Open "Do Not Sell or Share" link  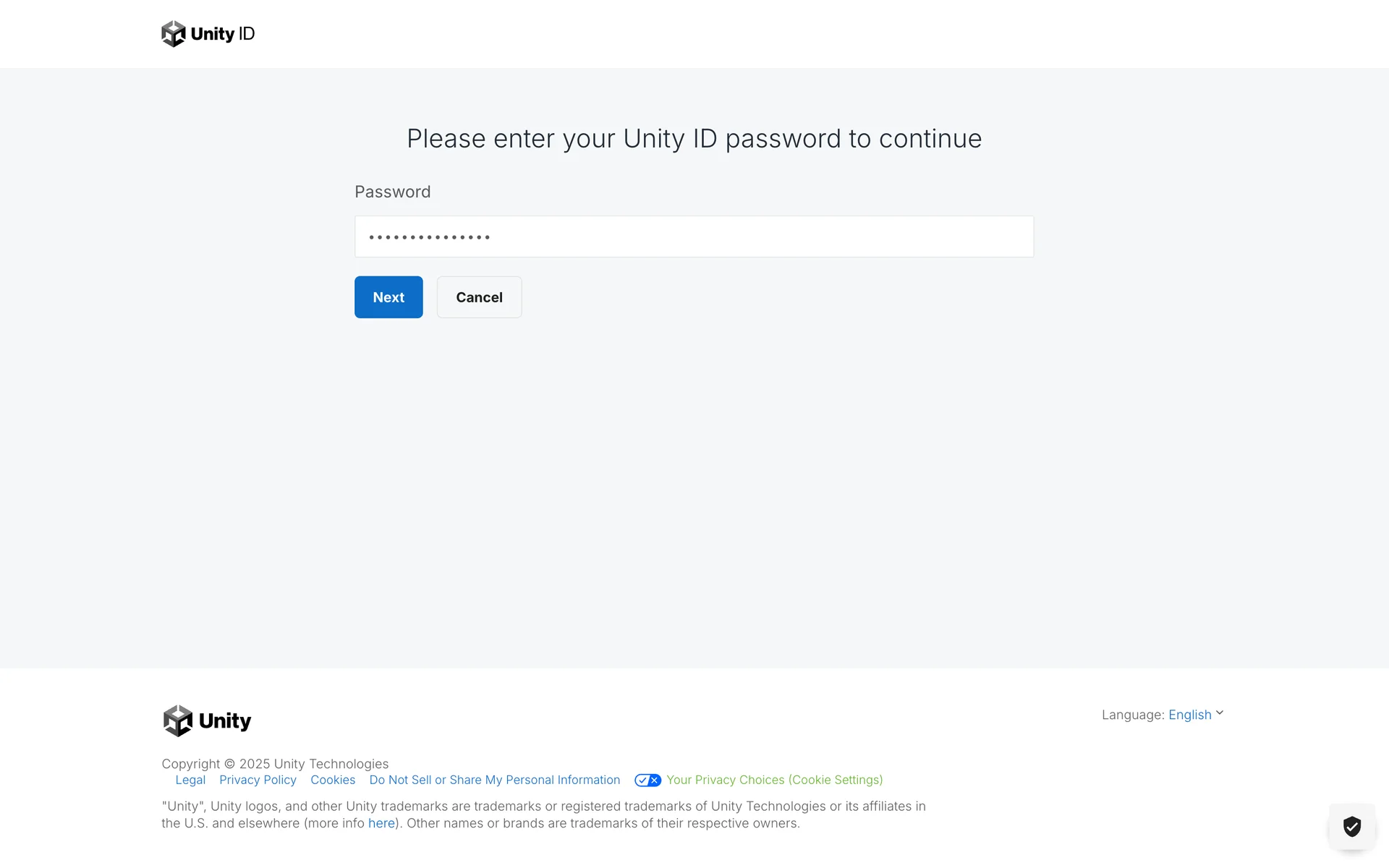tap(495, 780)
